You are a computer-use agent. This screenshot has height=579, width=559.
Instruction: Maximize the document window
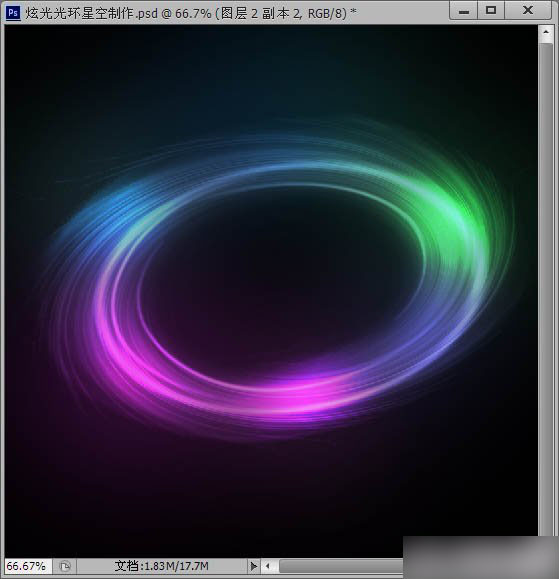click(491, 11)
